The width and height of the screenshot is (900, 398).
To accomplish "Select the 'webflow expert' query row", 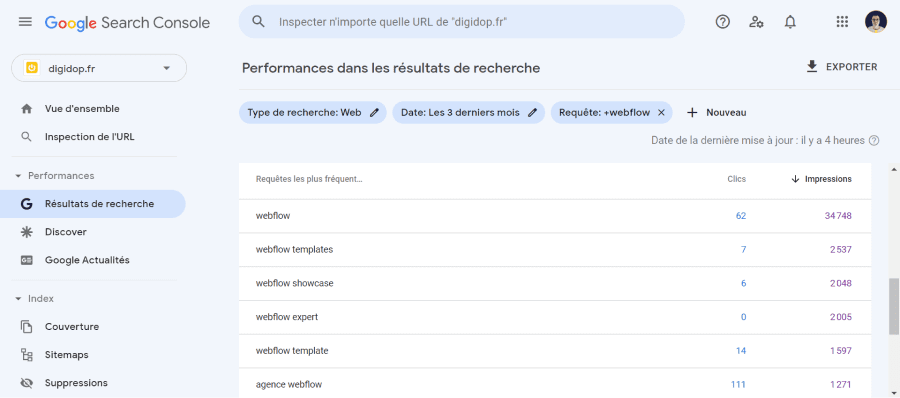I will [x=555, y=317].
